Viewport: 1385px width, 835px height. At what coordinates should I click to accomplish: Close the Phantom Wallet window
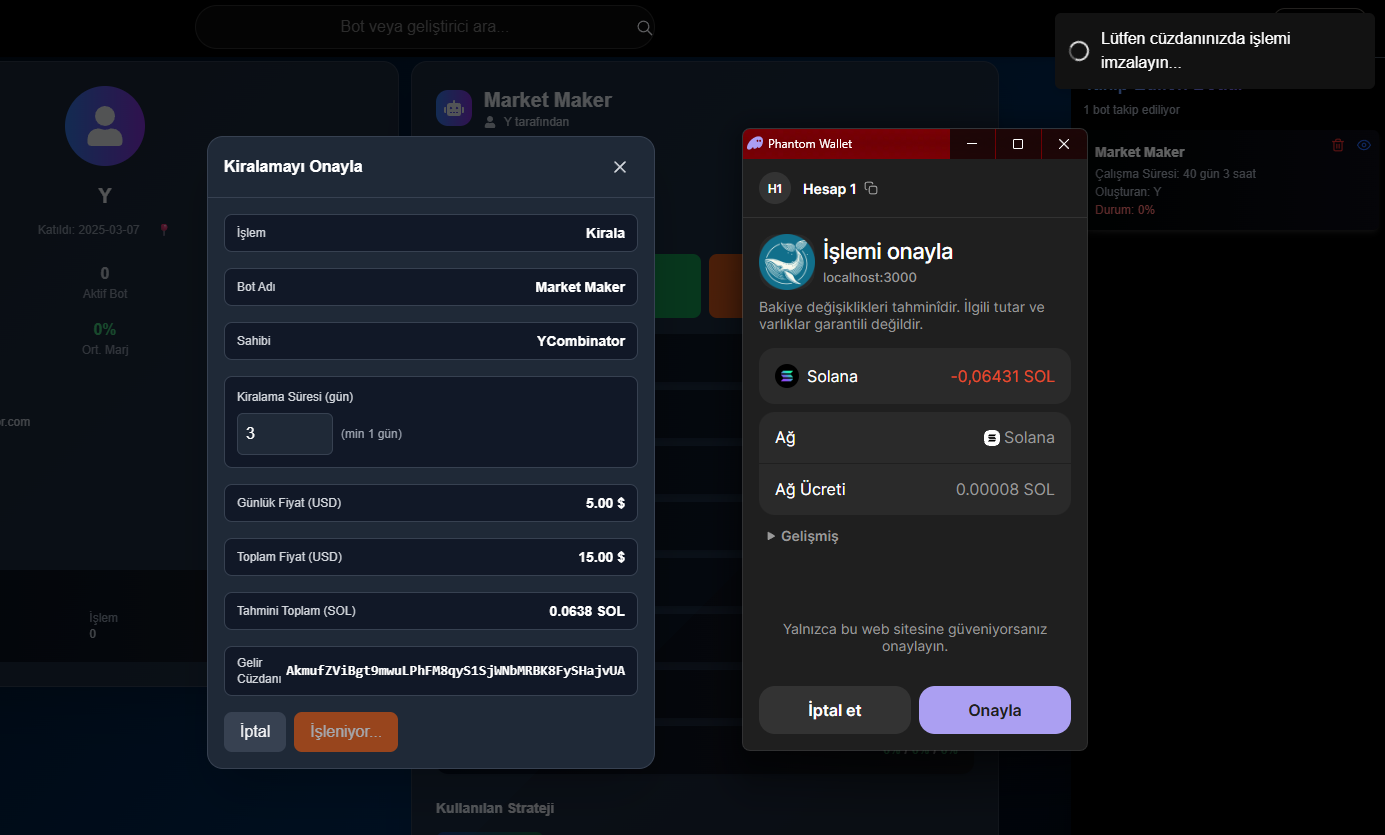pos(1064,144)
